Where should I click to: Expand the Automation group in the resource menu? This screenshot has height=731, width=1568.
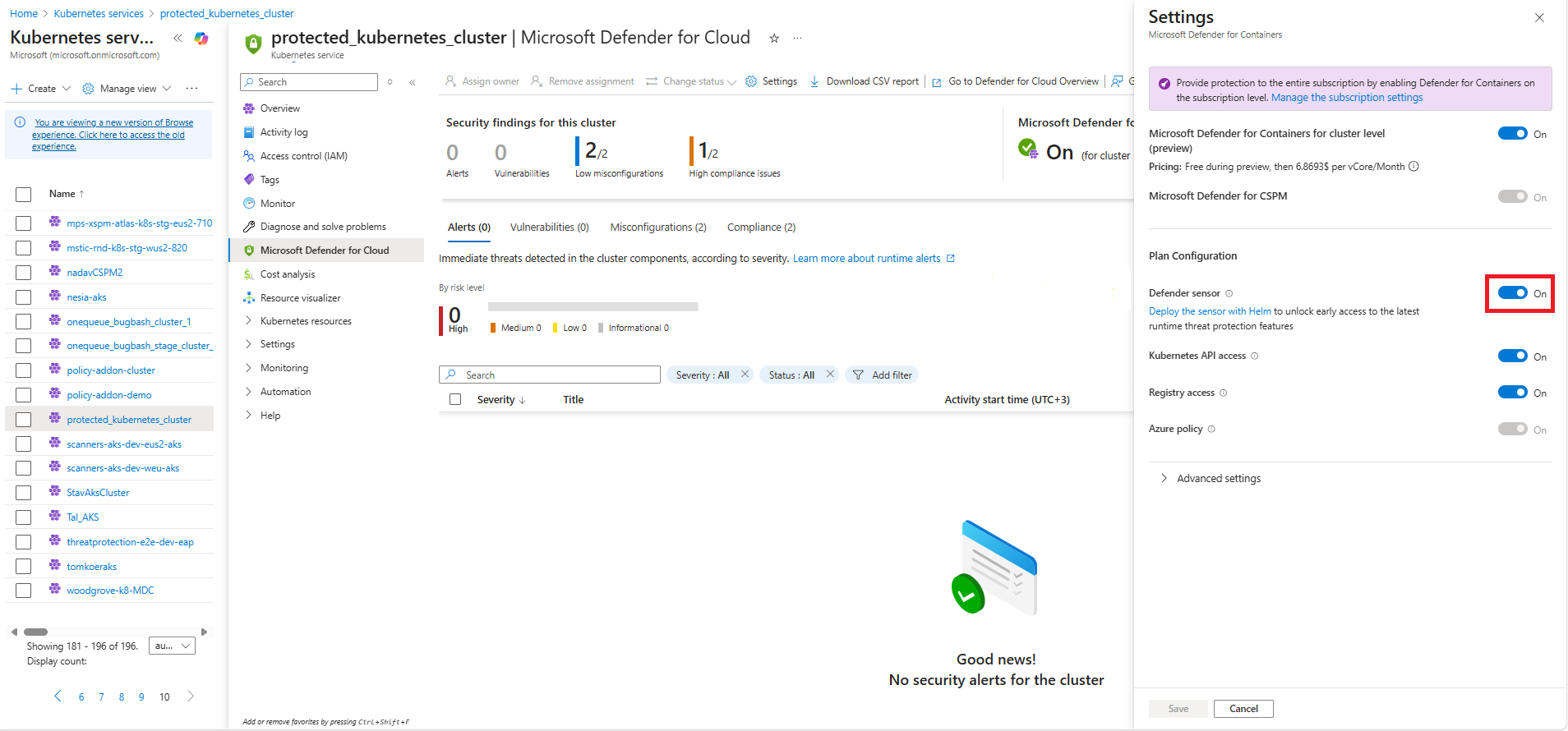click(248, 392)
